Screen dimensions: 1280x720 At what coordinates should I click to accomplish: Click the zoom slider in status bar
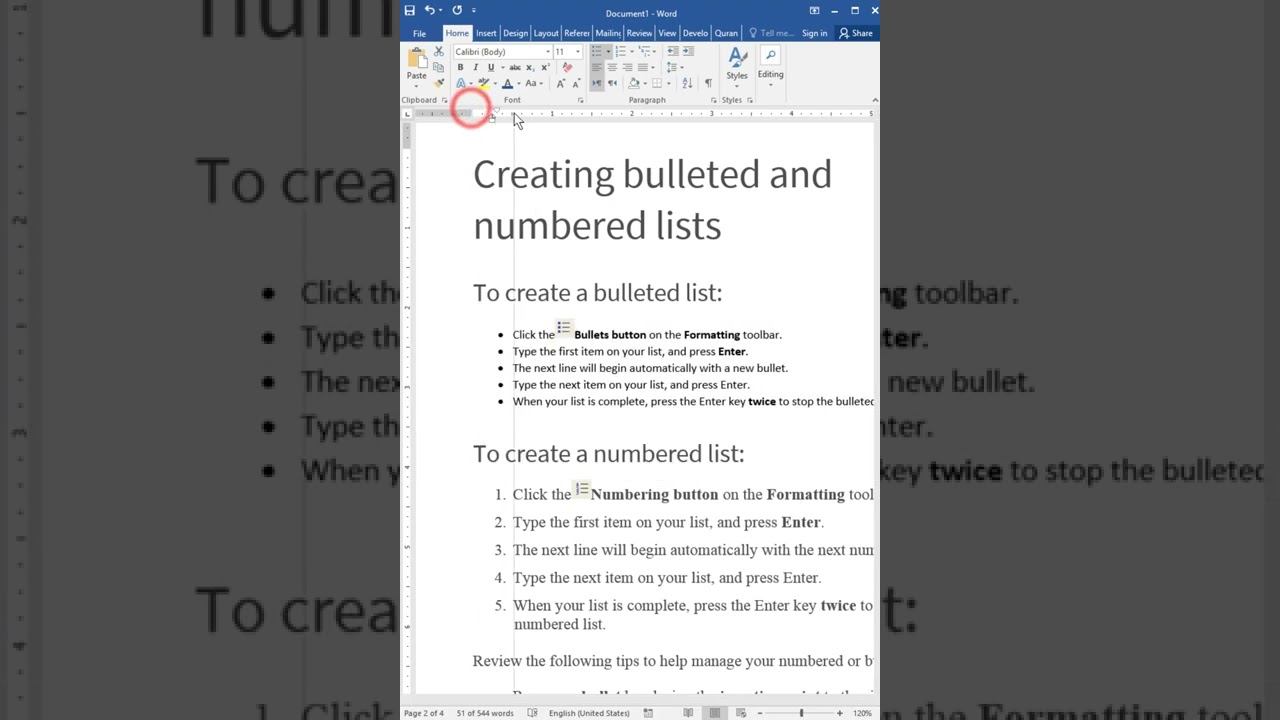click(x=801, y=713)
